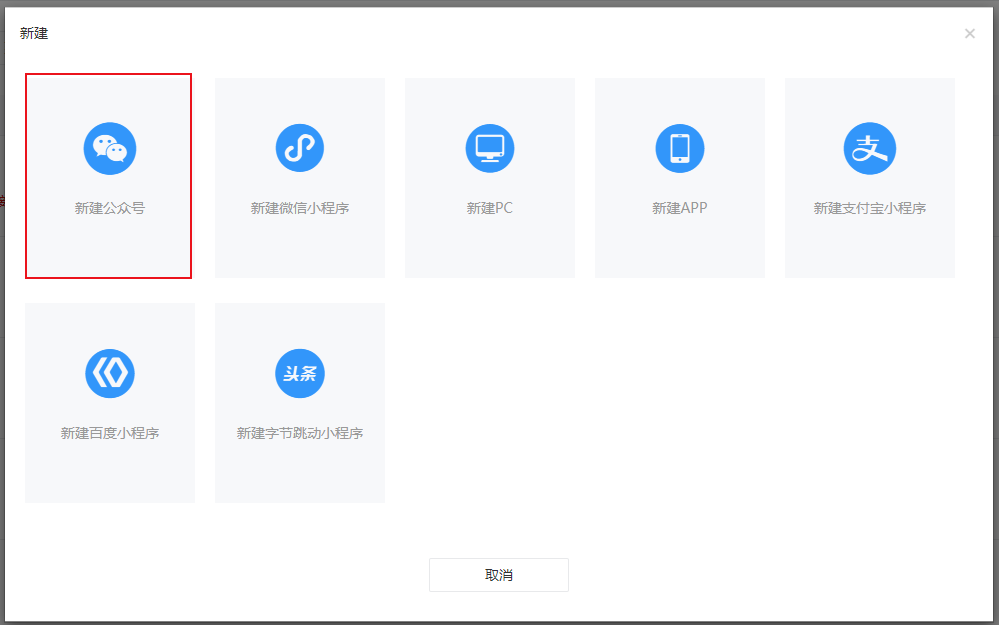The width and height of the screenshot is (999, 625).
Task: Select 新建微信小程序 label
Action: 299,208
